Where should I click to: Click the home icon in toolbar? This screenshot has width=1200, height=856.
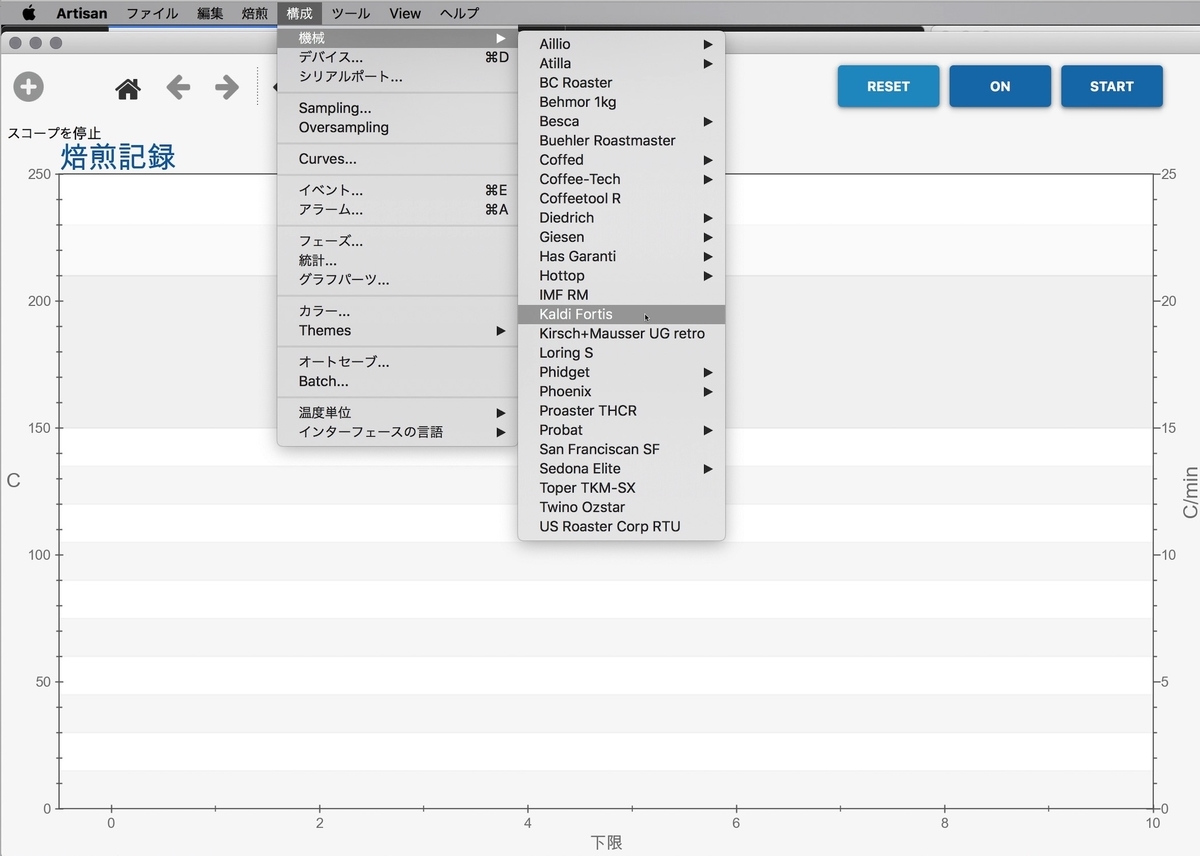click(x=128, y=89)
